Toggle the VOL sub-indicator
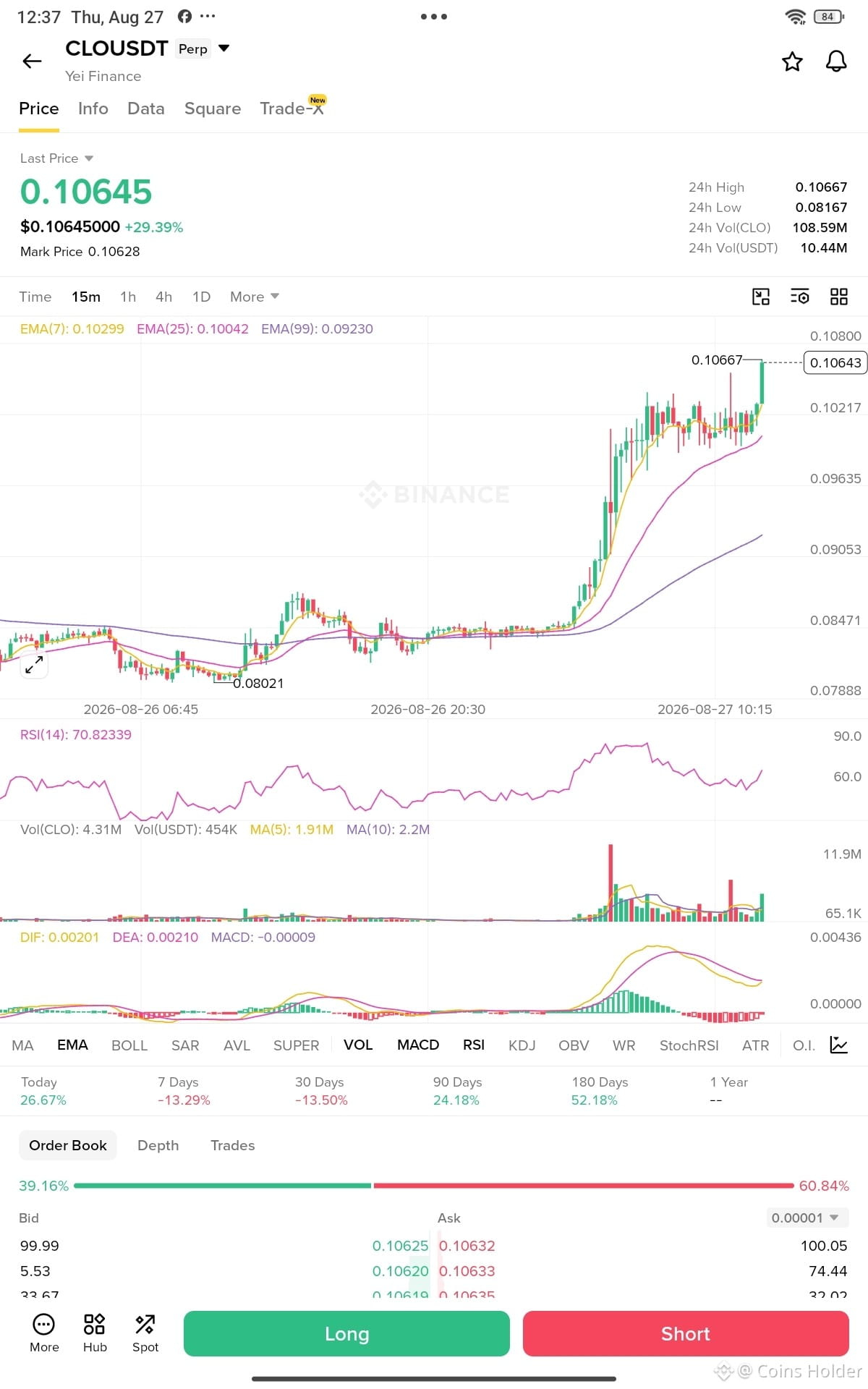The width and height of the screenshot is (868, 1389). click(x=358, y=1045)
